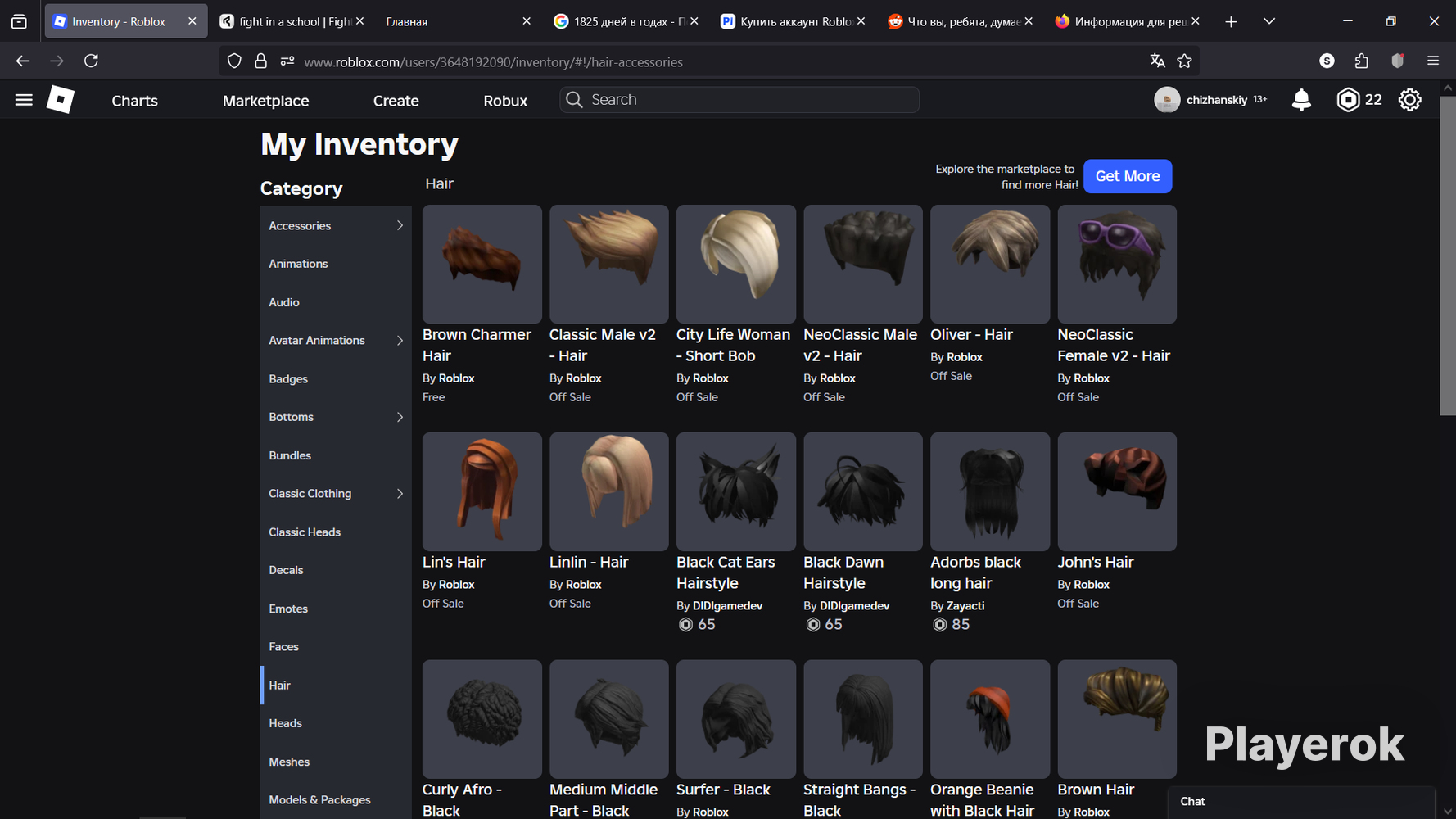The width and height of the screenshot is (1456, 819).
Task: Open the Black Cat Ears Hairstyle thumbnail
Action: [x=736, y=491]
